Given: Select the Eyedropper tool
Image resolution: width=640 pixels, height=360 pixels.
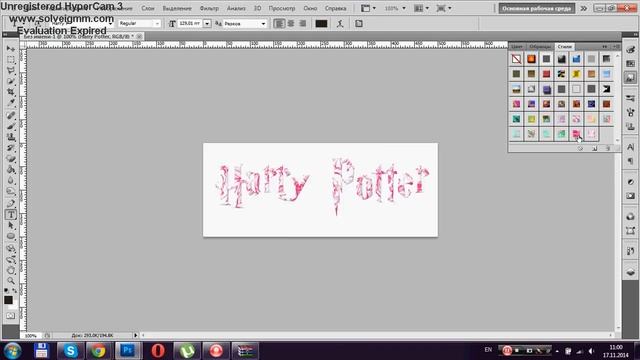Looking at the screenshot, I should [x=11, y=103].
